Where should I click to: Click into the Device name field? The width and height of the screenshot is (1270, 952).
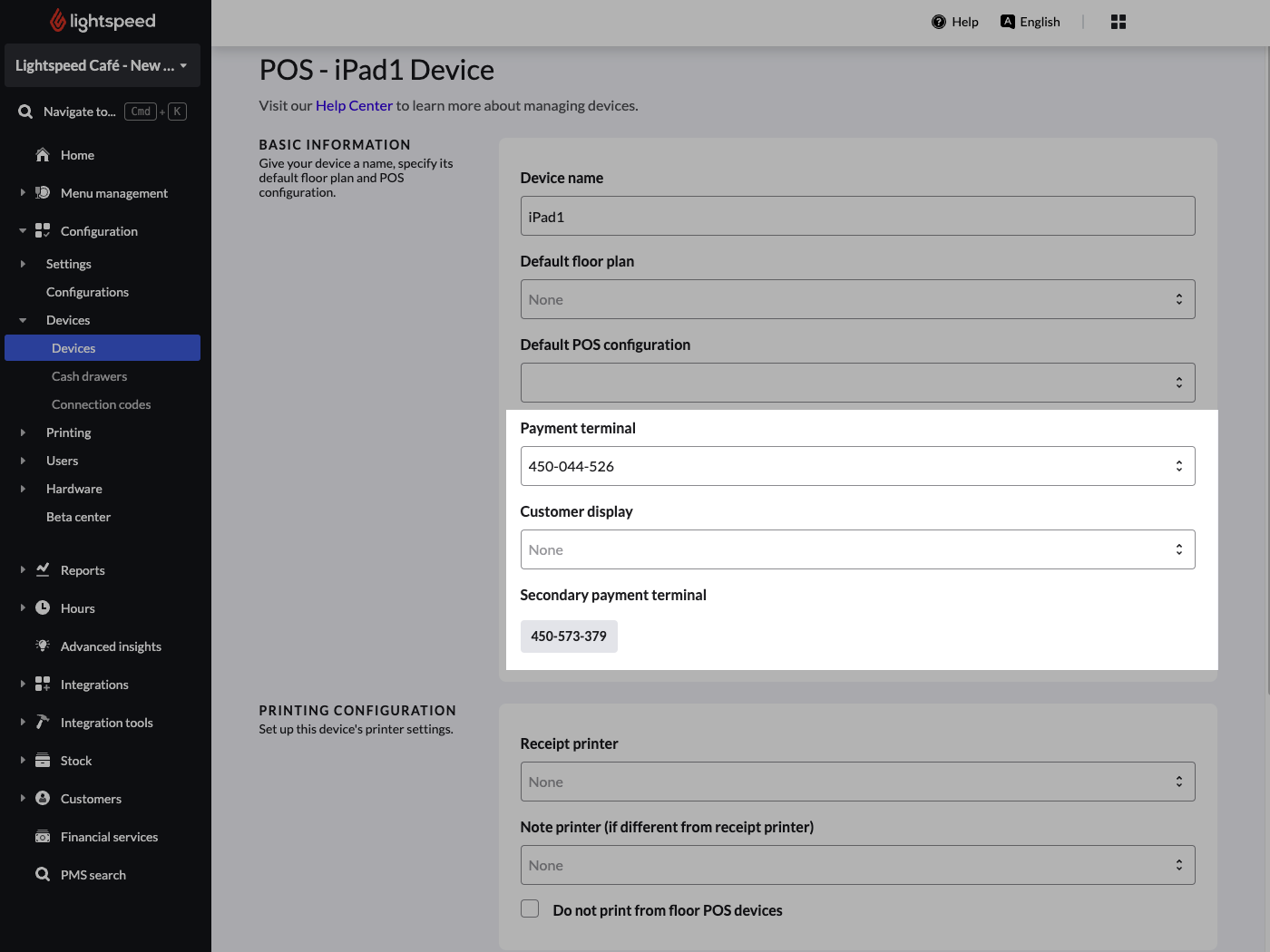pyautogui.click(x=856, y=217)
